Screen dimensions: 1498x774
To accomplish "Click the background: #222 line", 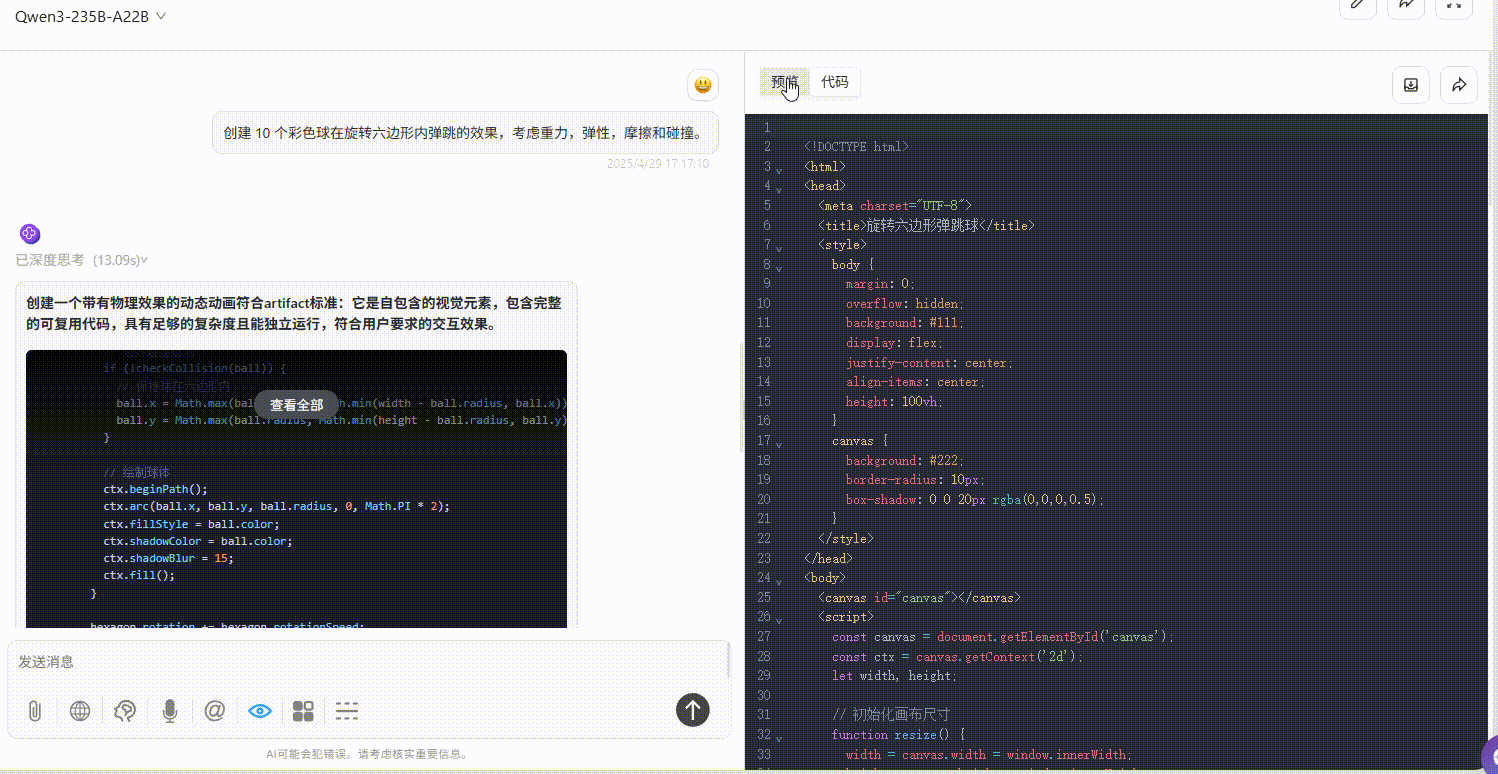I will 905,461.
